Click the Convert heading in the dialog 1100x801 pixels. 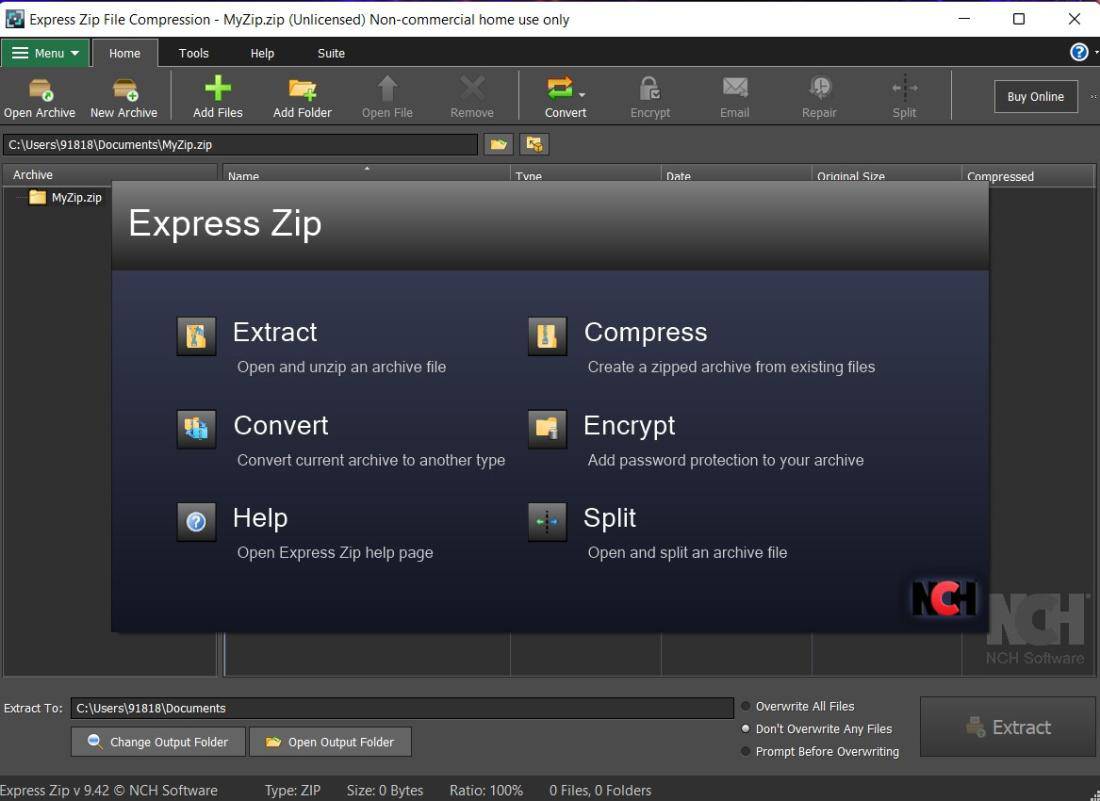281,426
